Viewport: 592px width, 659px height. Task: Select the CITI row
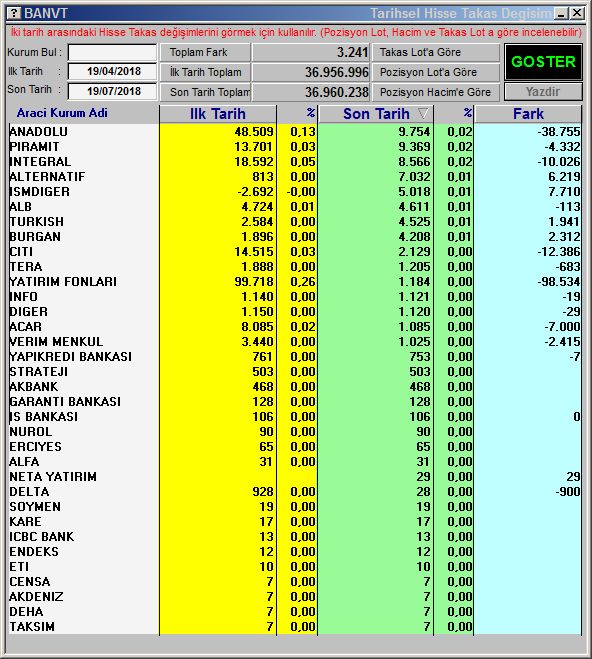pyautogui.click(x=295, y=252)
